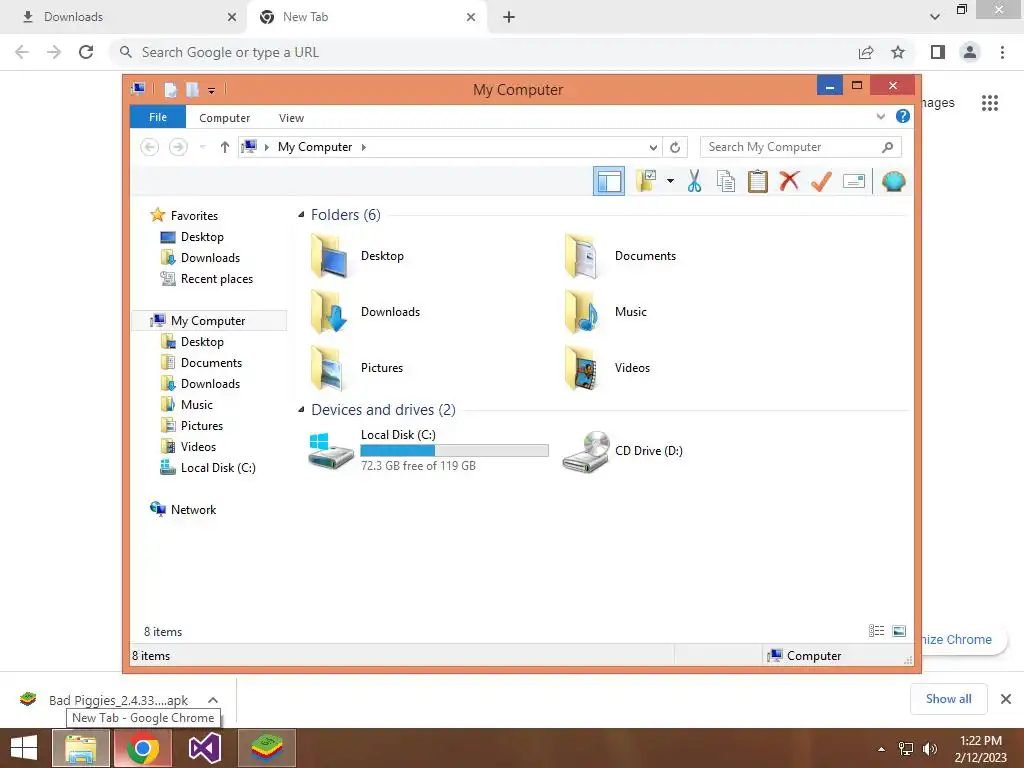1024x768 pixels.
Task: Open a new Chrome tab
Action: (x=509, y=17)
